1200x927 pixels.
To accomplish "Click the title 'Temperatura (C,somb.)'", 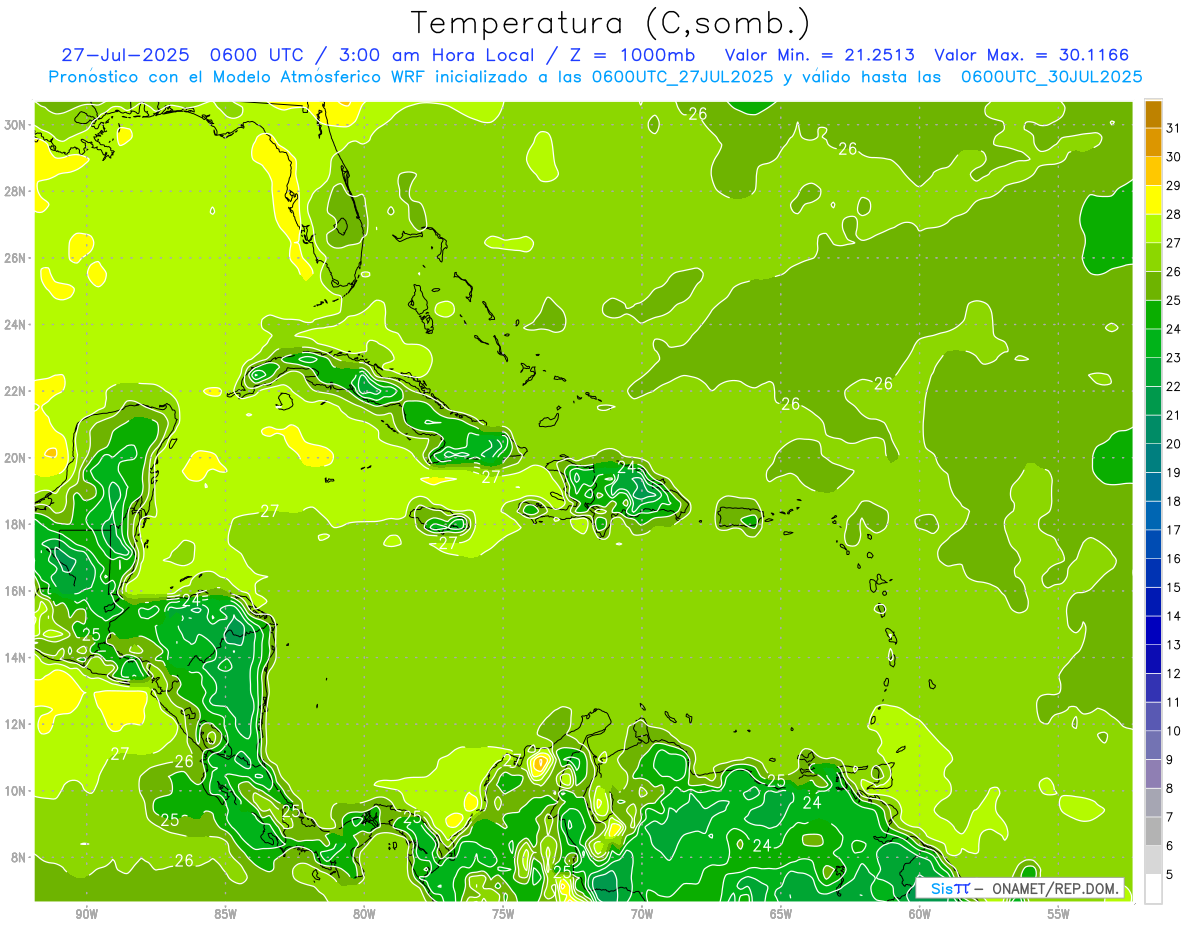I will click(x=611, y=23).
